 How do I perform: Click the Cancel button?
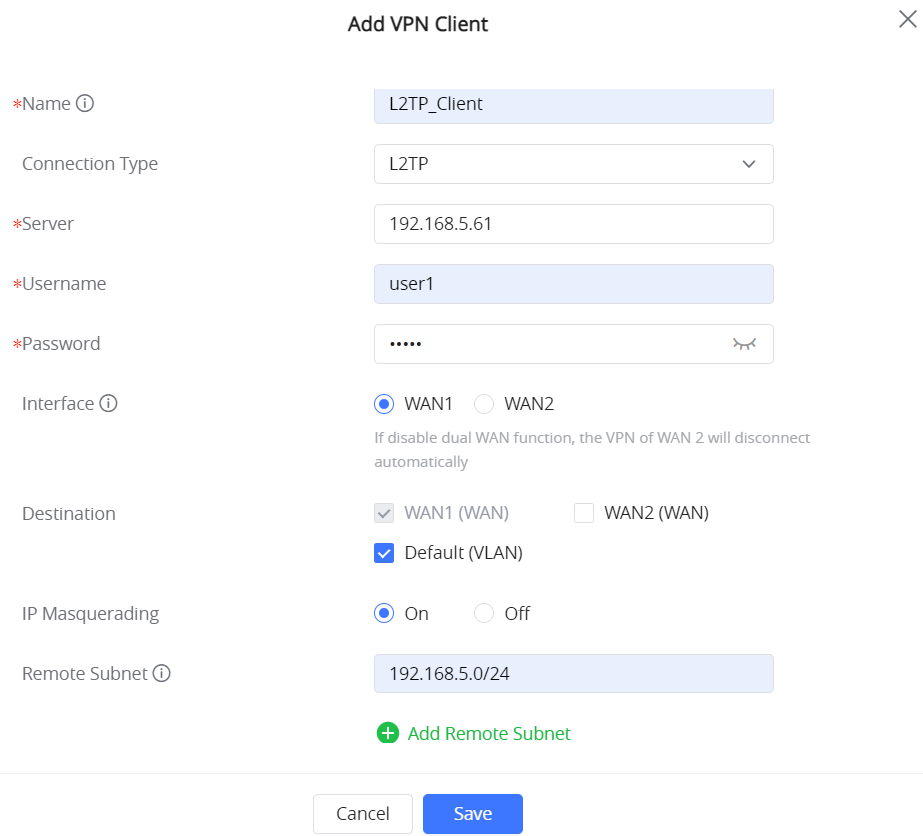coord(363,814)
